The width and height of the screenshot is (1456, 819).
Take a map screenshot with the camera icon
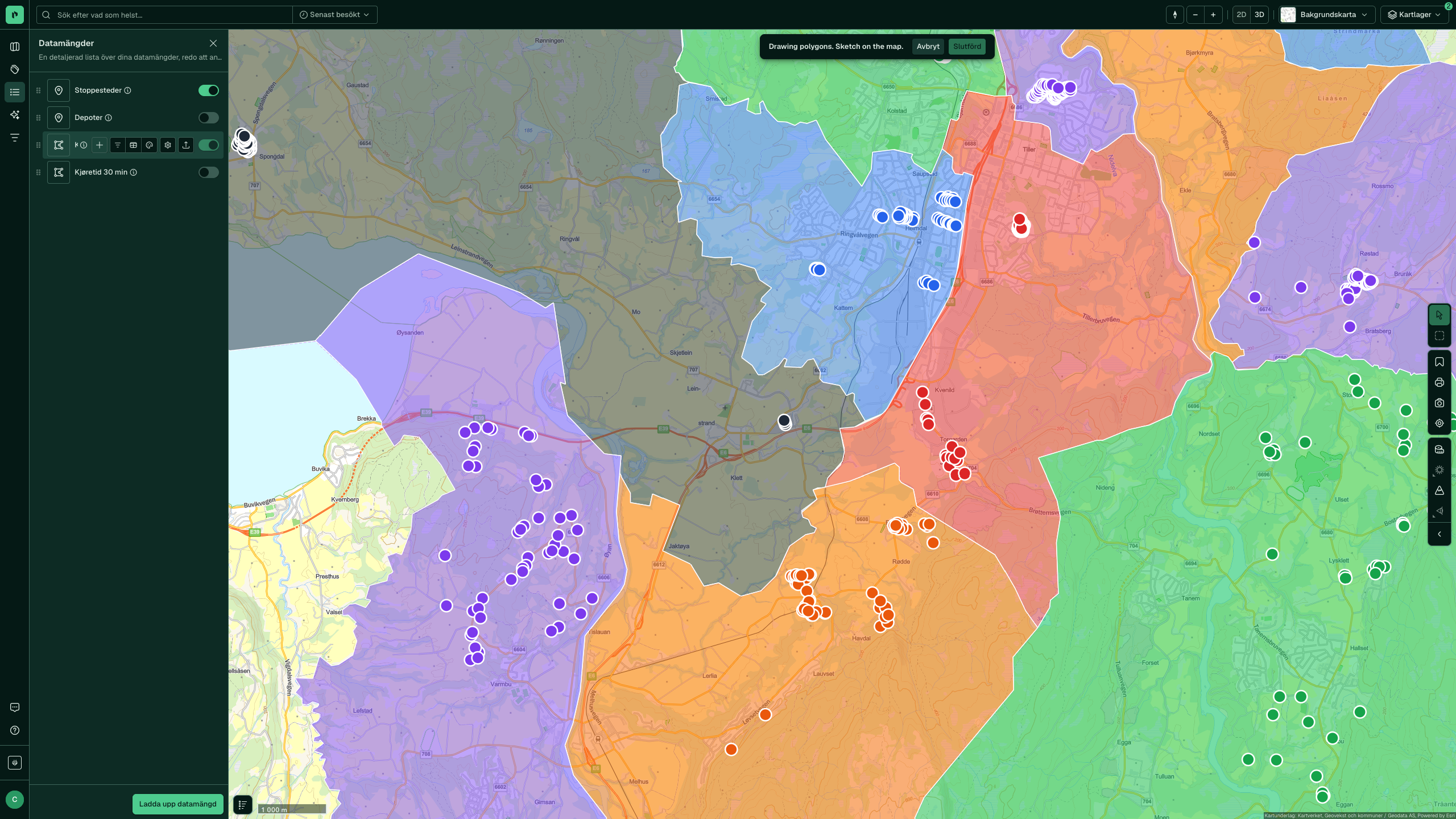1439,403
